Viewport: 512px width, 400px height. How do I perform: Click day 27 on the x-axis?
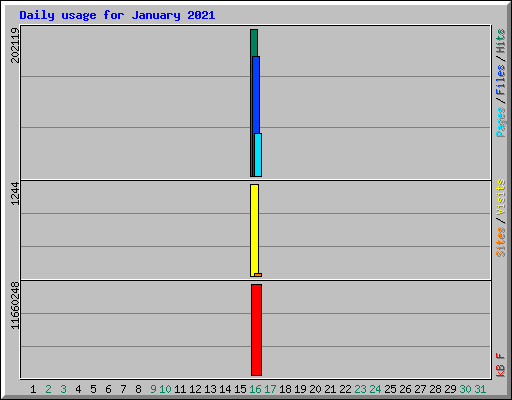pos(420,389)
